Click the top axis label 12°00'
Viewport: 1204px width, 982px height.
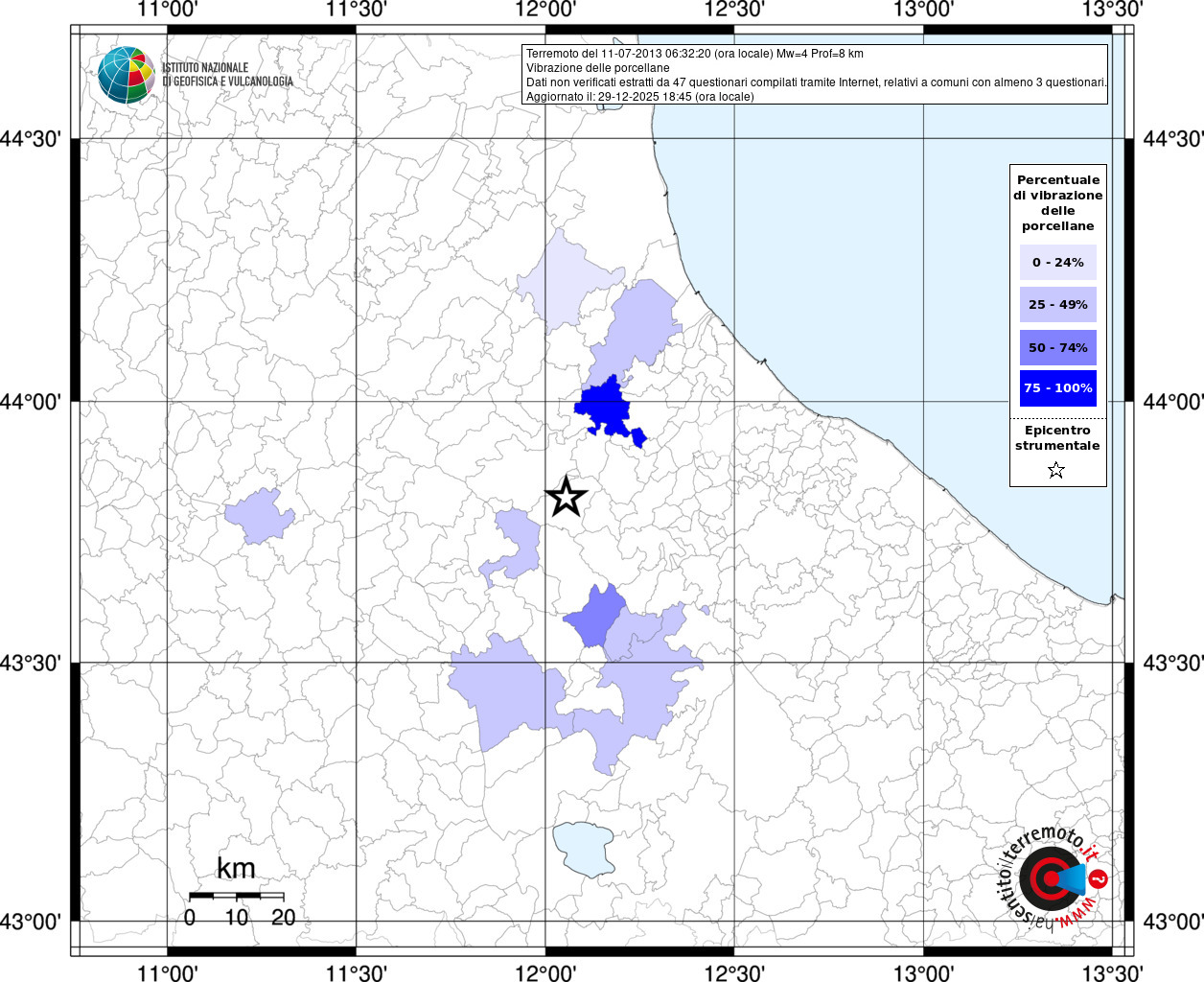click(x=546, y=10)
